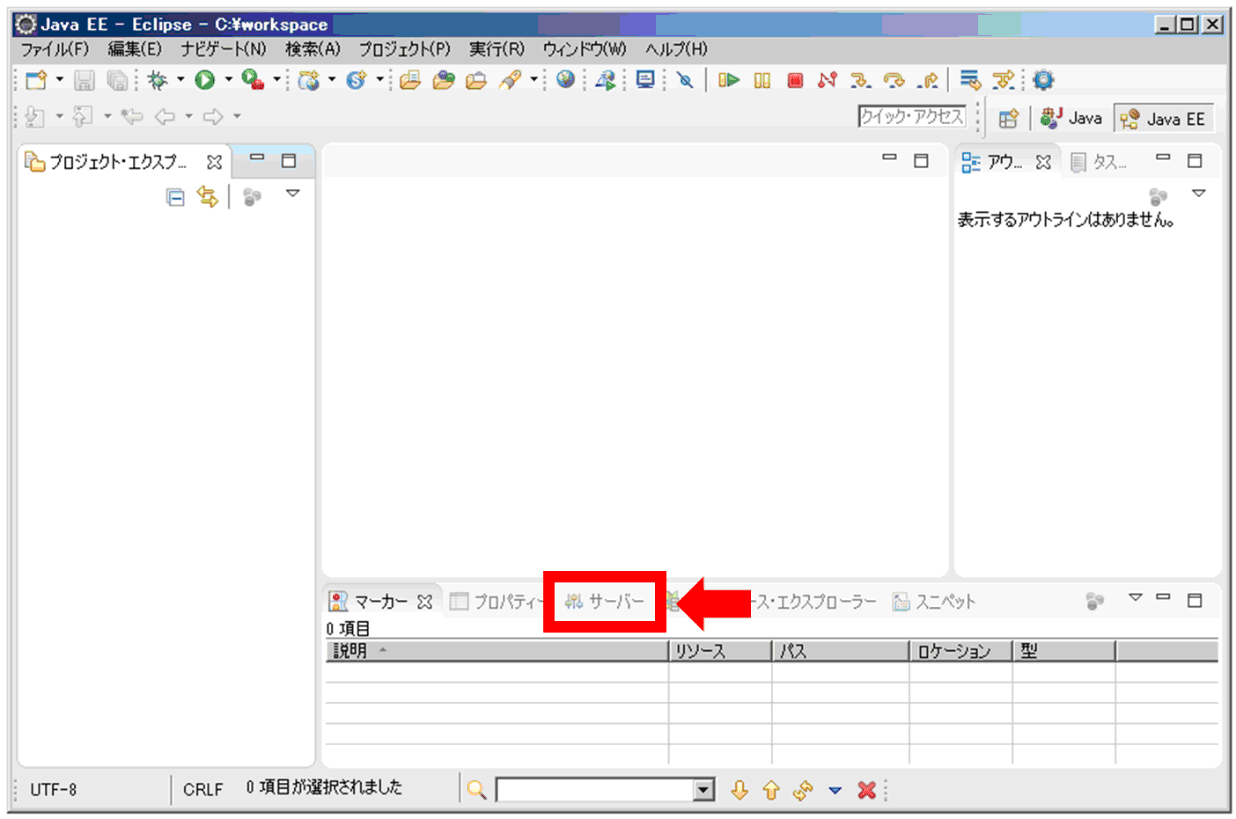This screenshot has width=1236, height=819.
Task: Click the New wizard icon in toolbar
Action: tap(36, 80)
